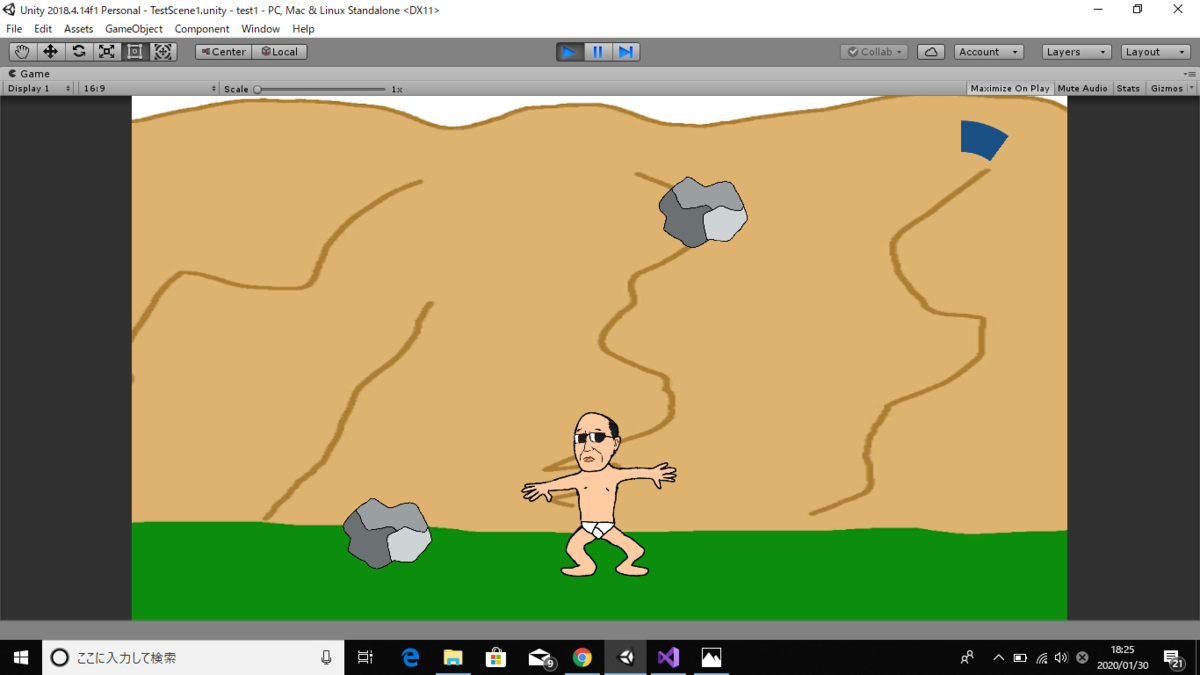Click the Windows taskbar search box
1200x675 pixels.
pyautogui.click(x=192, y=657)
